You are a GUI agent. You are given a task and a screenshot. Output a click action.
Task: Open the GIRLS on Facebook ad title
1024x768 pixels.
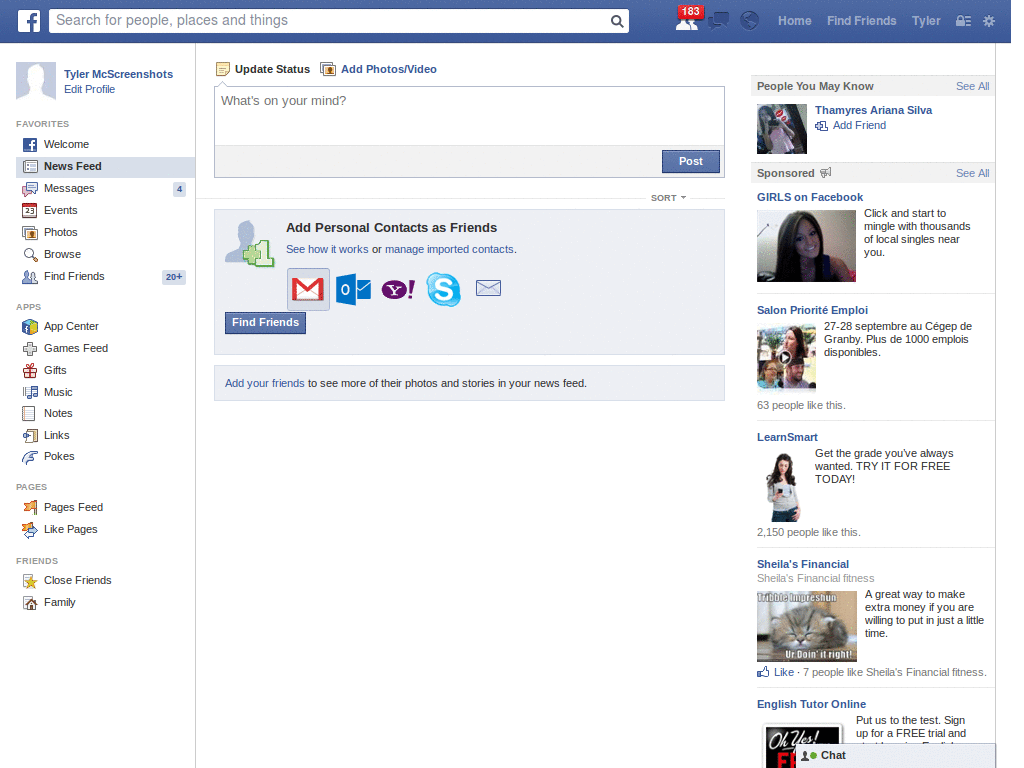coord(810,197)
